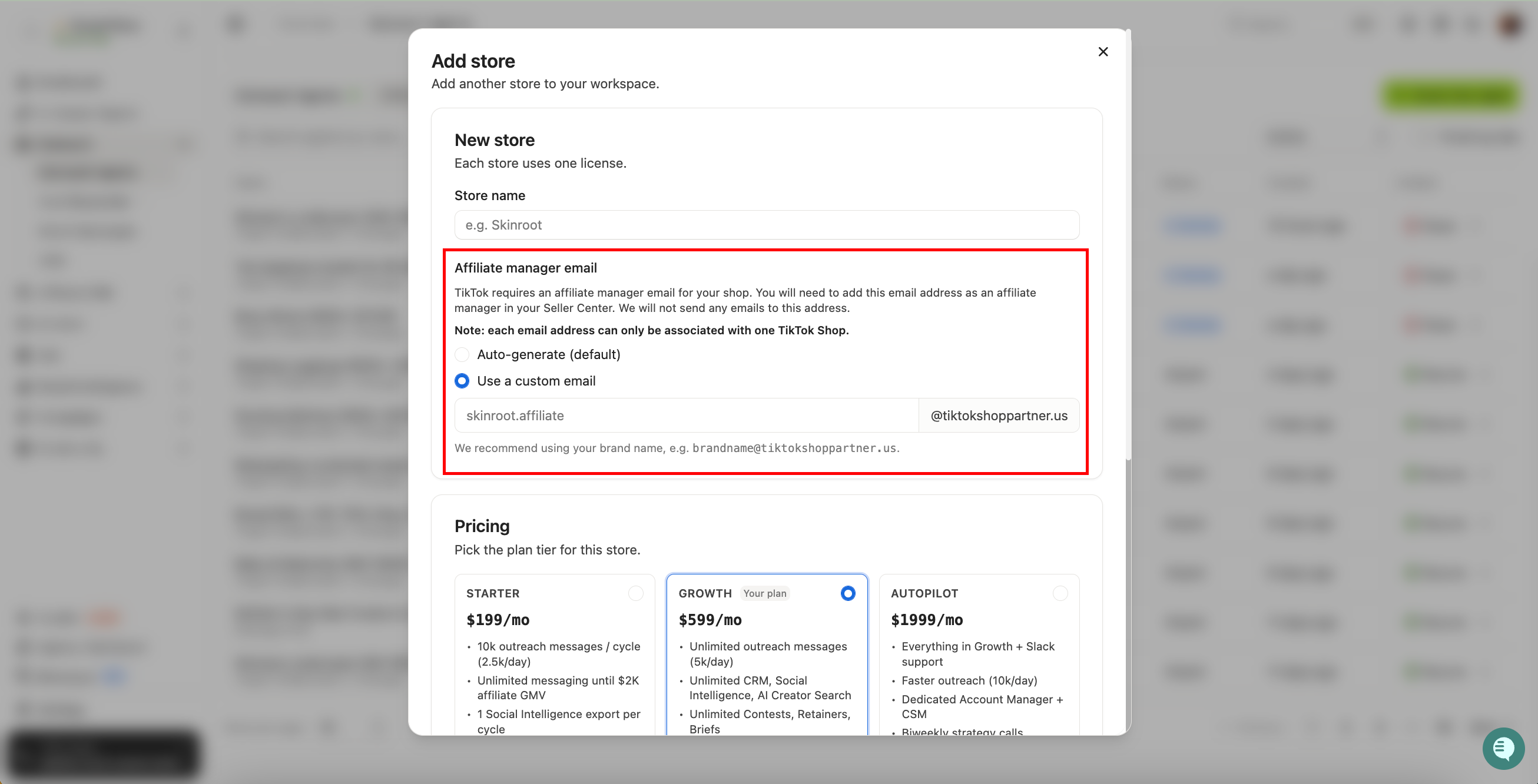Choose the Growth plan radio button

click(x=848, y=593)
